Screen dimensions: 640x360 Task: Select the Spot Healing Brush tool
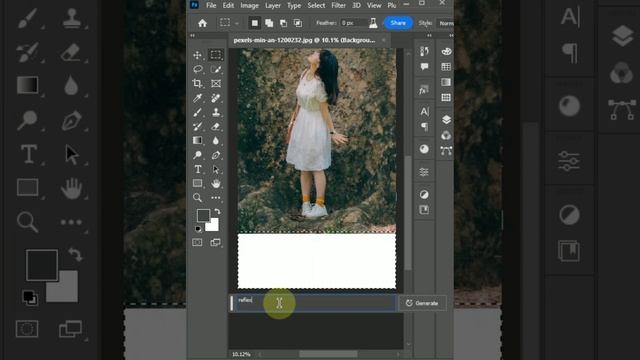click(216, 98)
